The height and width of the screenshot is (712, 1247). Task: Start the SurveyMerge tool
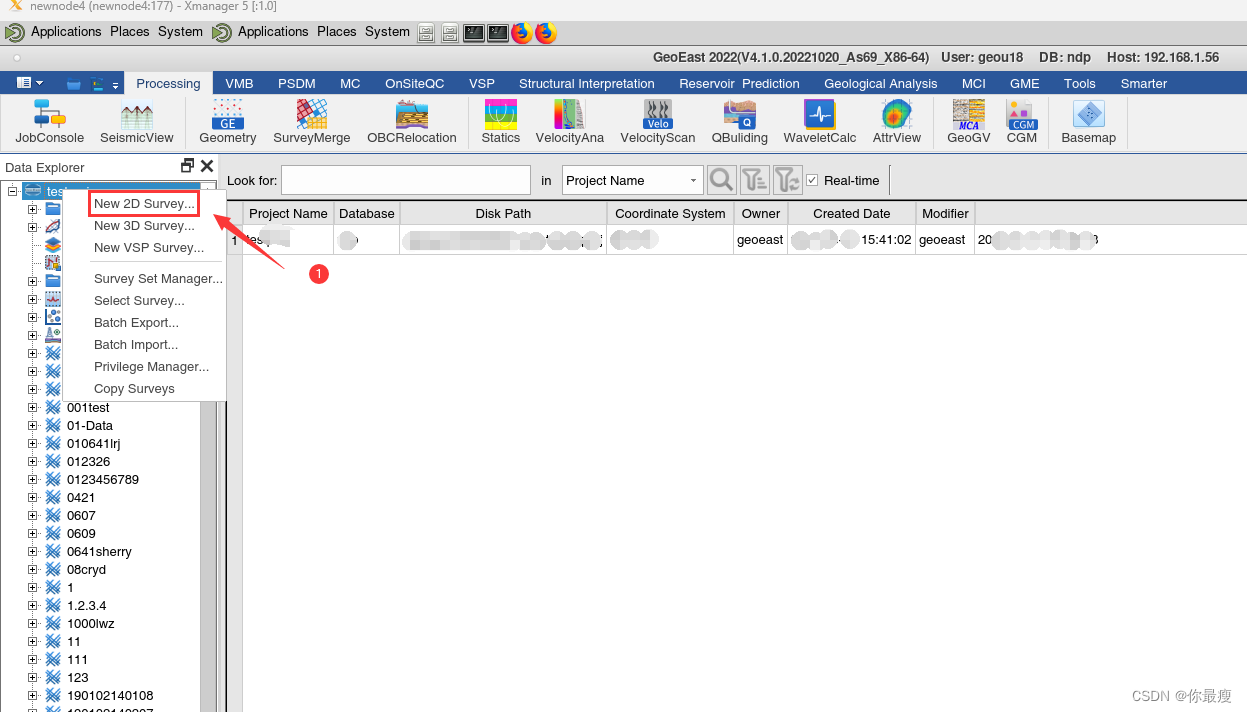(312, 122)
